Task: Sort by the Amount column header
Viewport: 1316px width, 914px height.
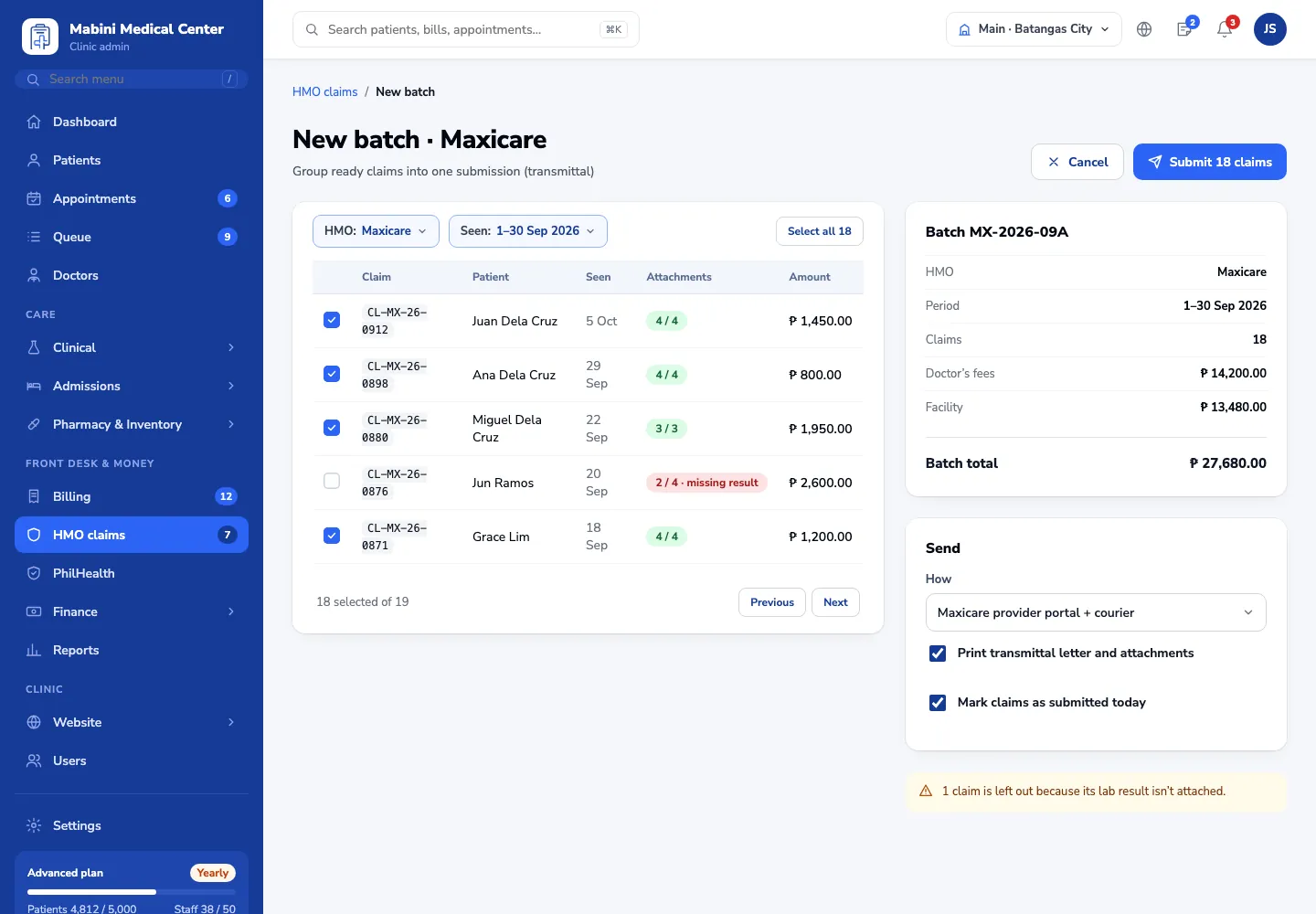Action: point(810,277)
